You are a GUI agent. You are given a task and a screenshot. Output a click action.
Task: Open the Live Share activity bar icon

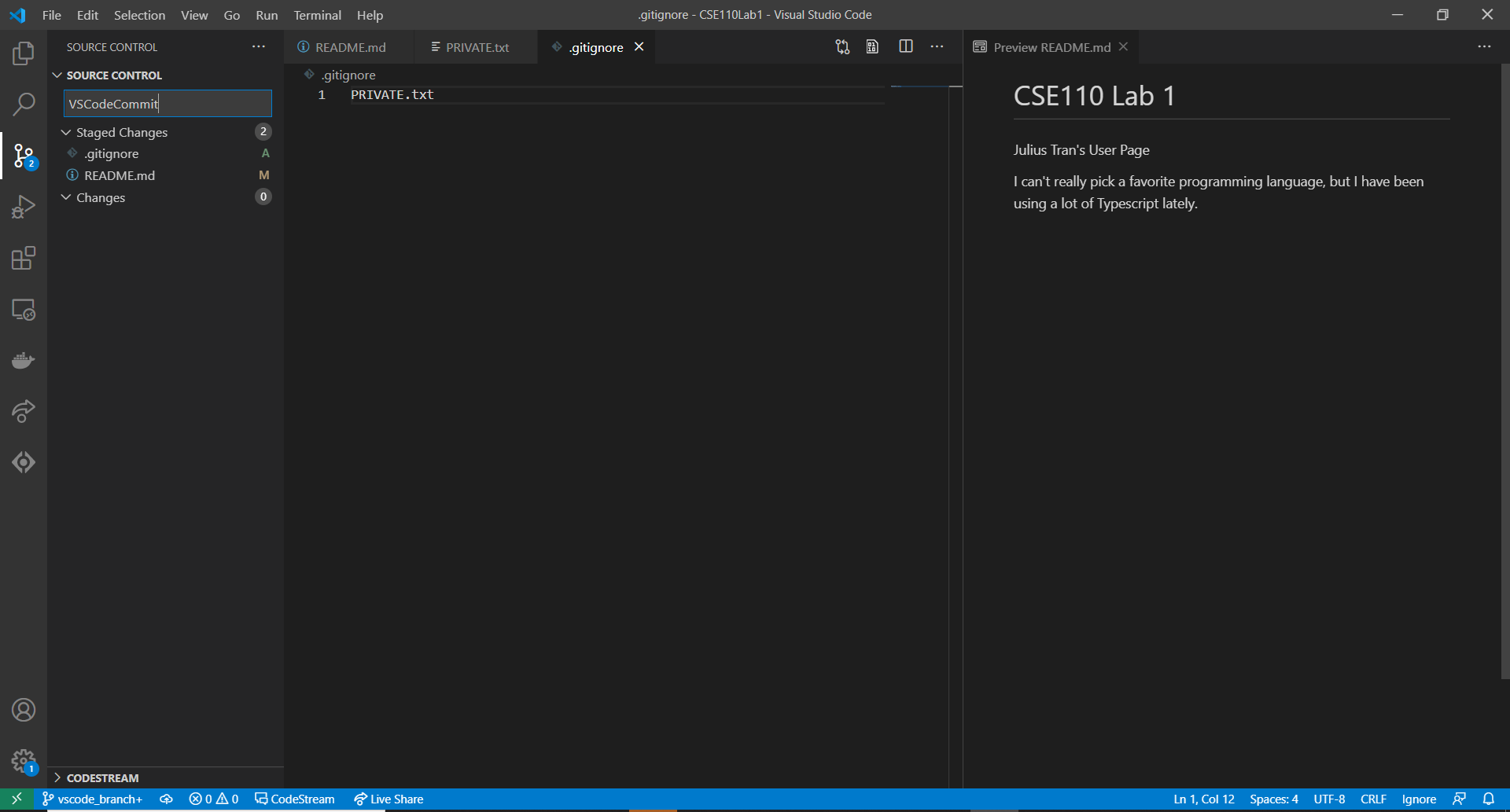click(x=24, y=411)
